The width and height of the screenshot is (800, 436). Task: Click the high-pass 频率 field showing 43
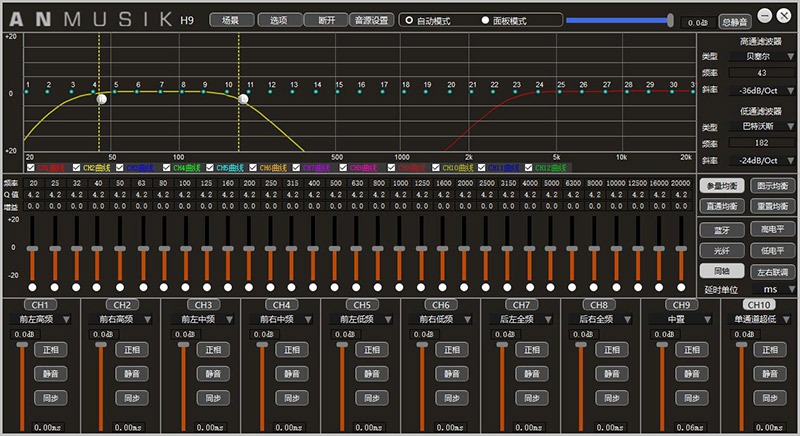click(x=762, y=73)
